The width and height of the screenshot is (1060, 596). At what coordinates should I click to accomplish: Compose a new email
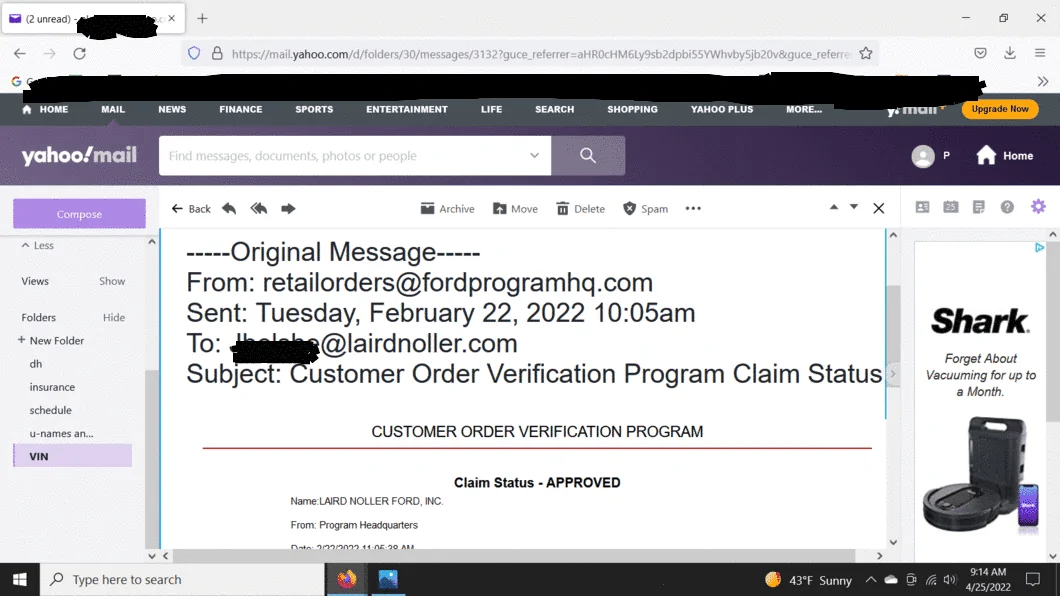point(79,214)
